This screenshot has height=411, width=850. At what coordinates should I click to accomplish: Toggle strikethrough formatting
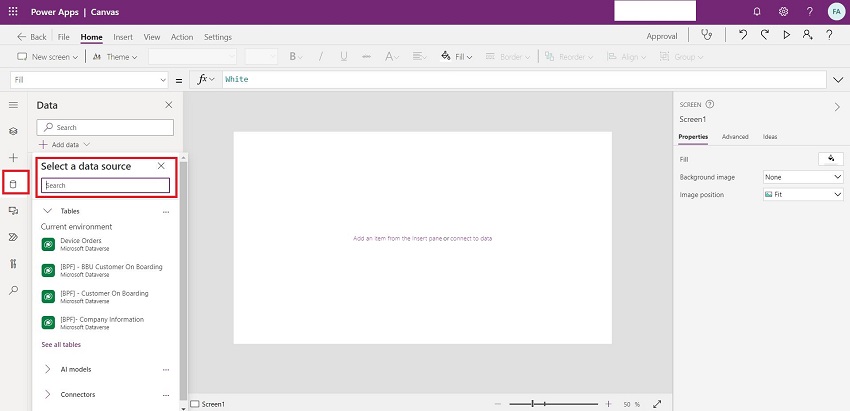(x=366, y=56)
